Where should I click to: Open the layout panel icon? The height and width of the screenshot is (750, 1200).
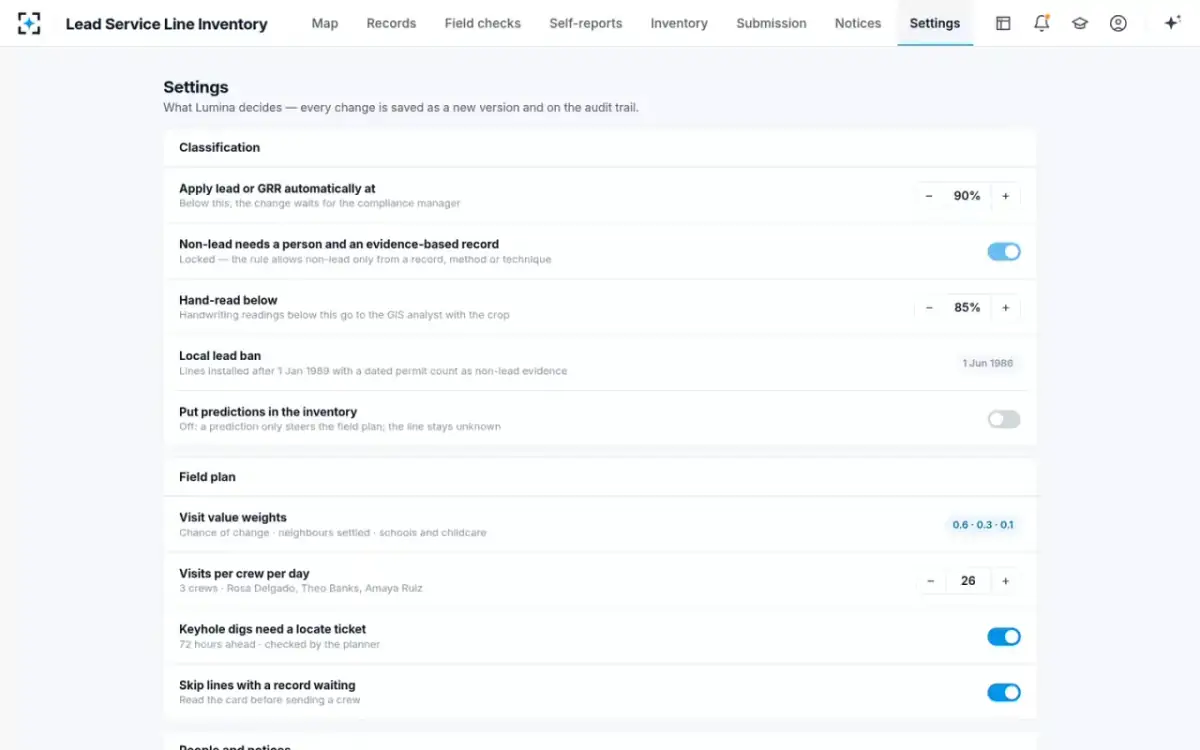1003,23
